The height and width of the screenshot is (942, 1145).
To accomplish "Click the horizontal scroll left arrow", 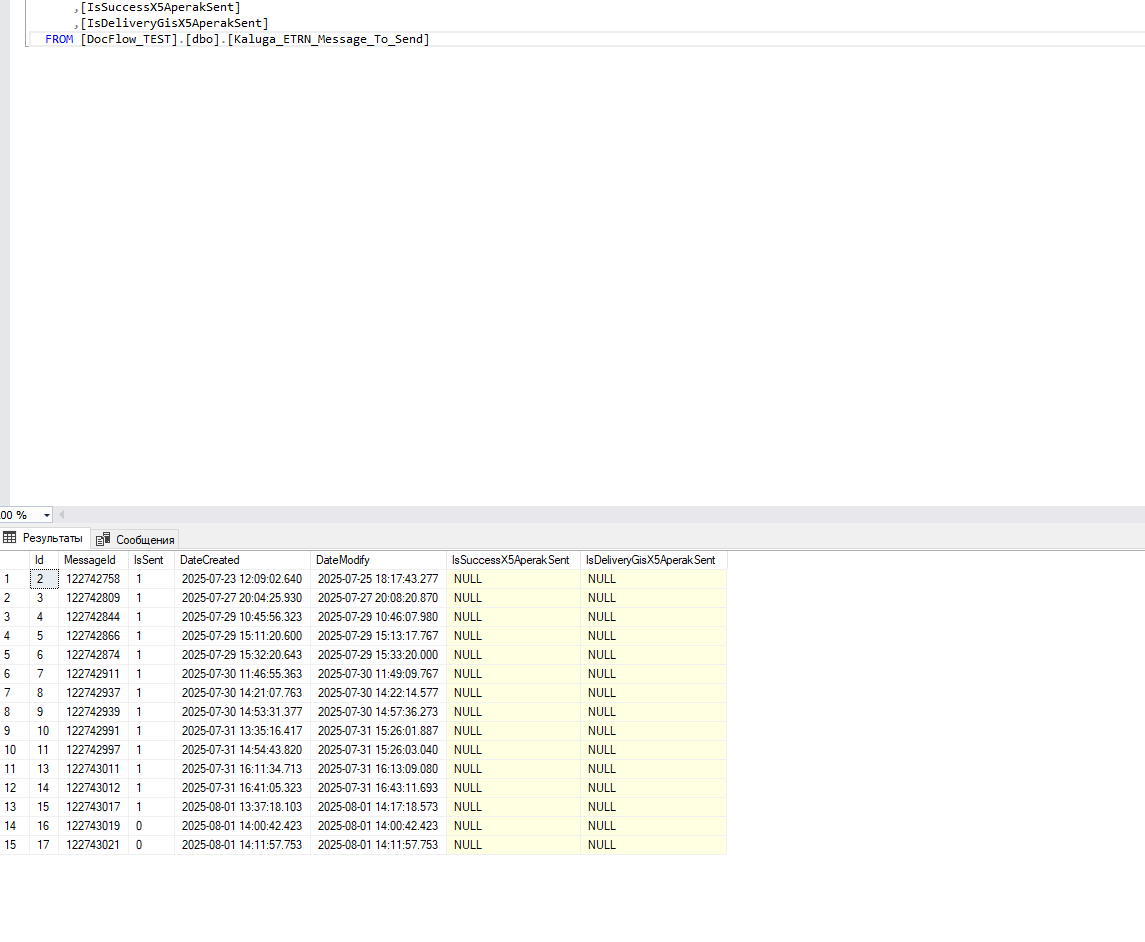I will tap(61, 515).
